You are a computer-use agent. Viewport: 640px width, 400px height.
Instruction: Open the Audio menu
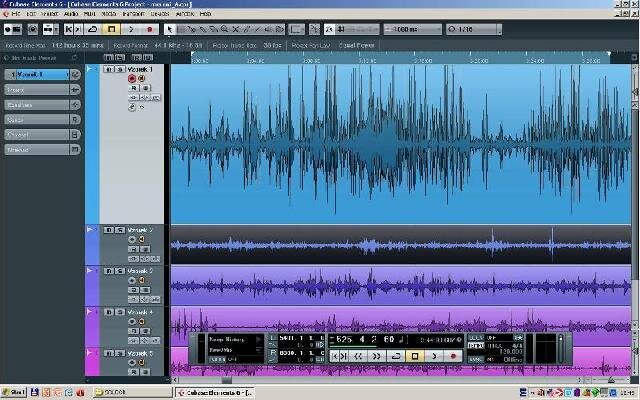tap(71, 14)
